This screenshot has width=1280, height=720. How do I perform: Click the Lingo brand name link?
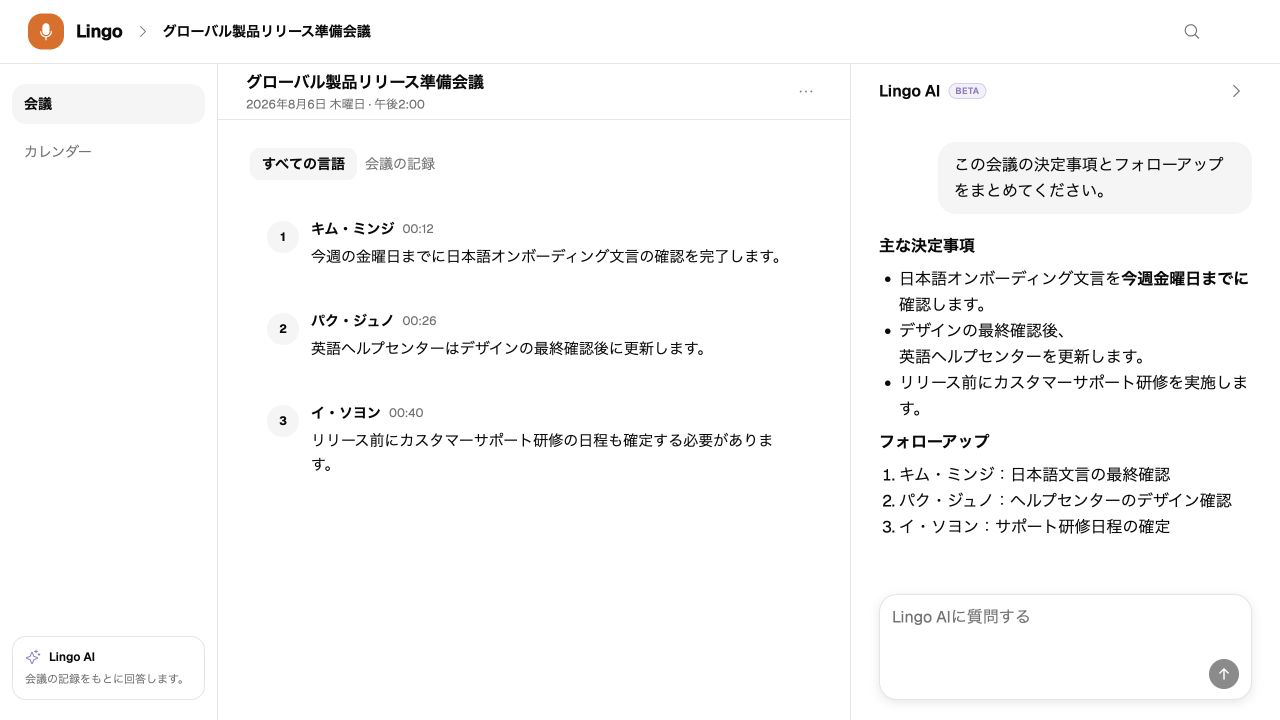[99, 32]
